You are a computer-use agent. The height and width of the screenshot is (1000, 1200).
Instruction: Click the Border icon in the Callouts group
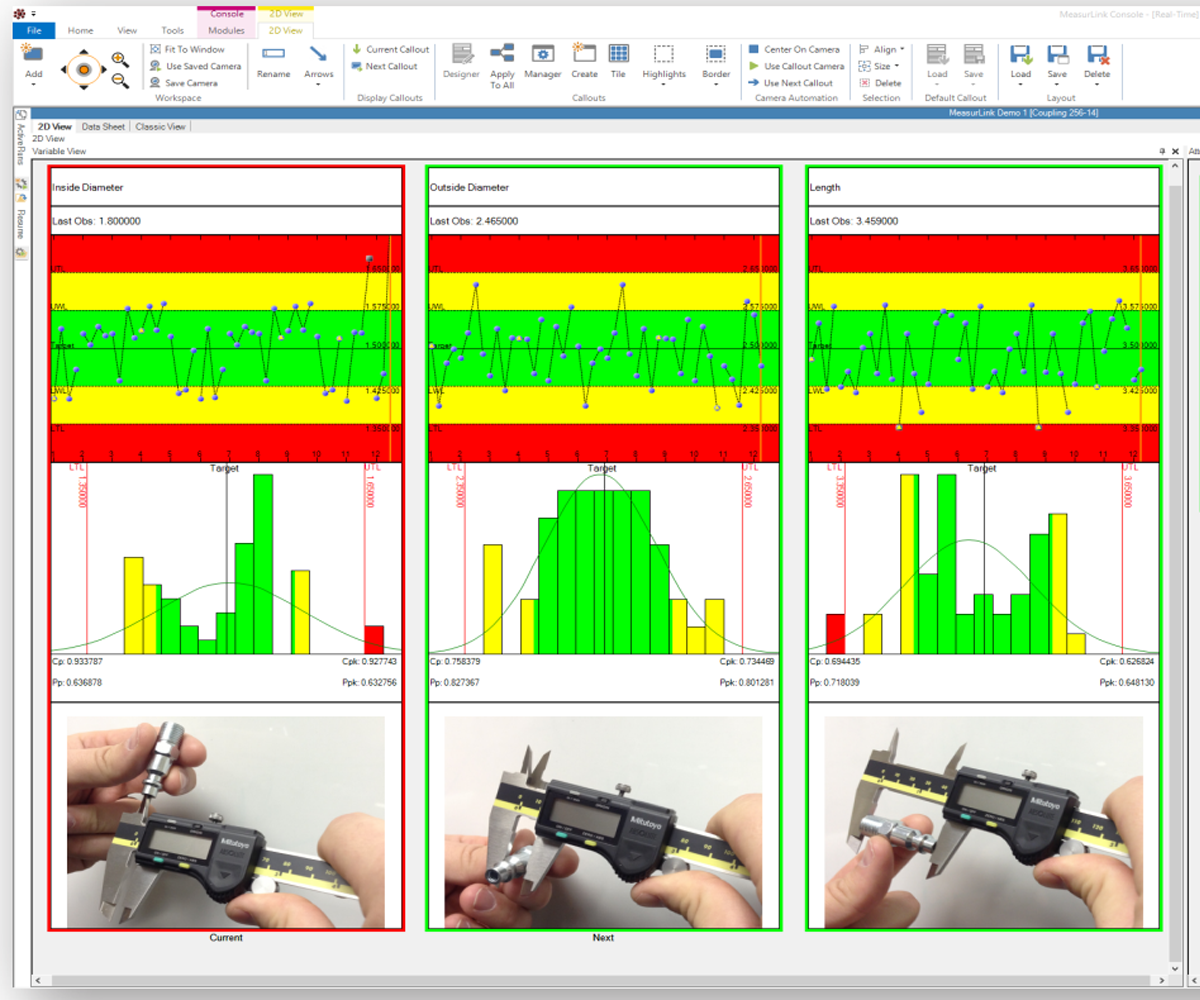[x=715, y=62]
